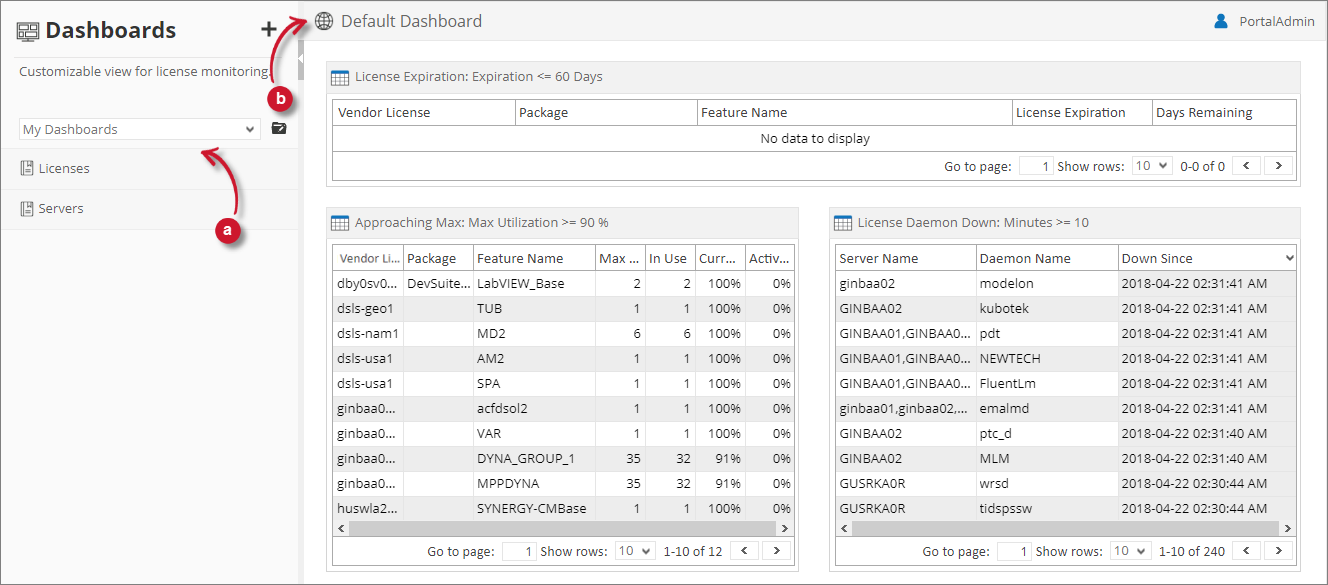
Task: Click the Down Since column sort arrow
Action: 1289,259
